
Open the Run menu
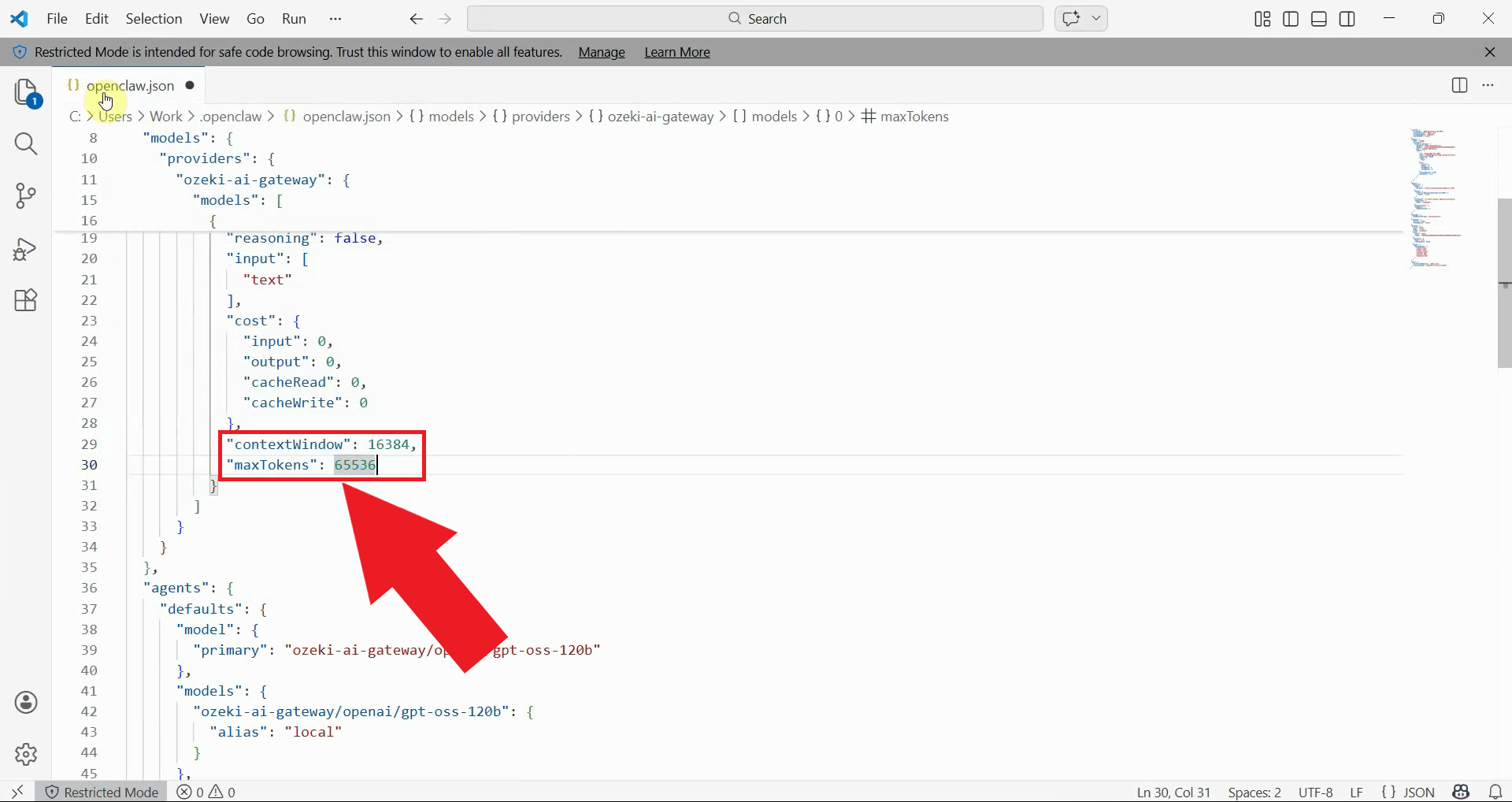(x=294, y=19)
